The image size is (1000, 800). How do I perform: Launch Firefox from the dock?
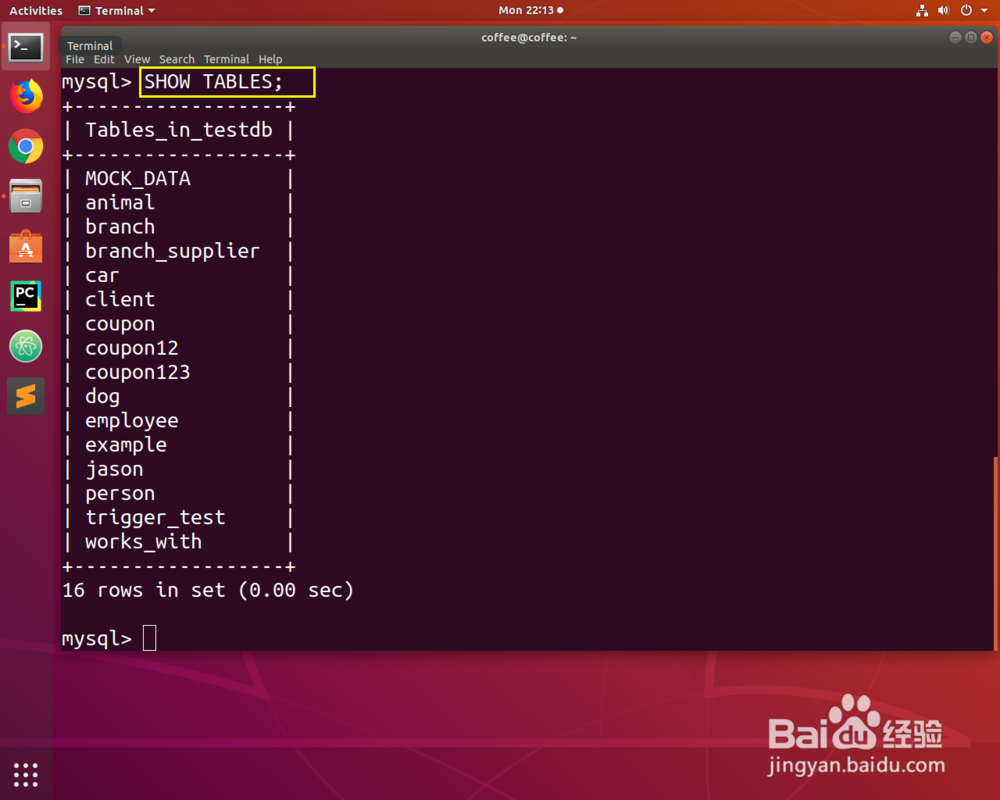26,96
